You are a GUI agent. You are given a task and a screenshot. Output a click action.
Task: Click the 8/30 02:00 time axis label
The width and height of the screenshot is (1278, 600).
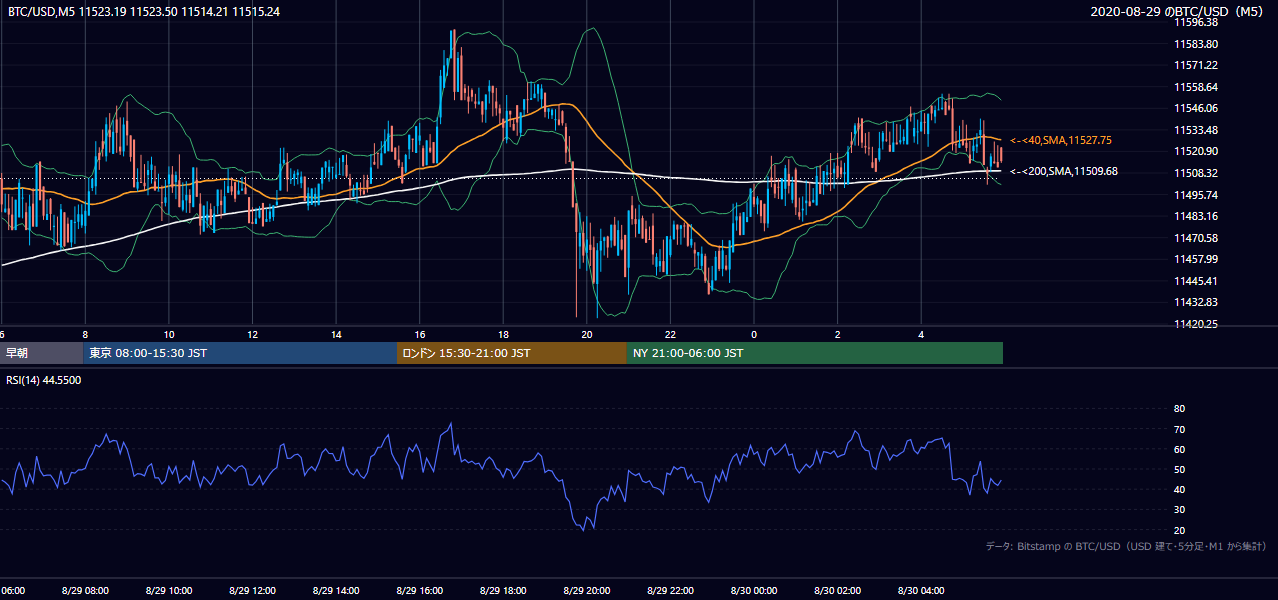[x=838, y=591]
